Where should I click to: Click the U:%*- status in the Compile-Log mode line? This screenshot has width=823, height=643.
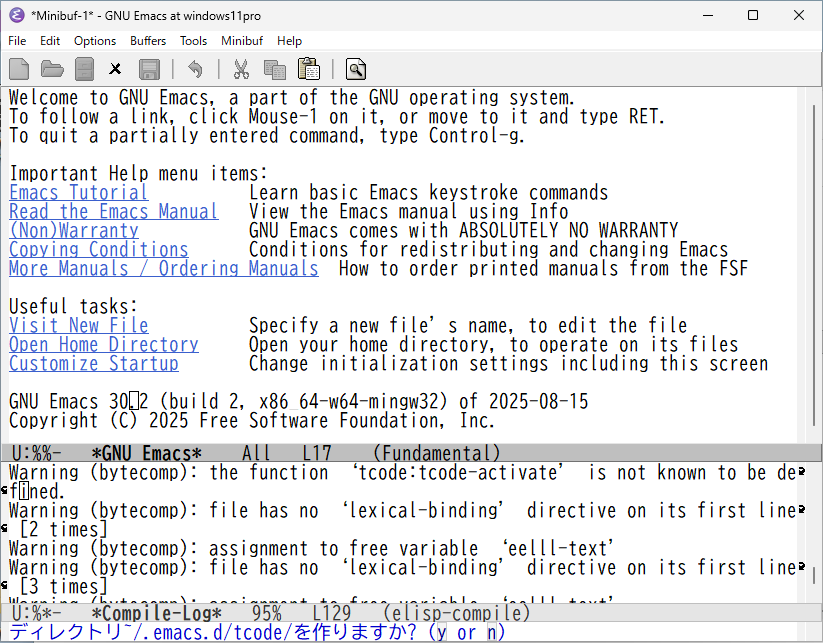[36, 613]
